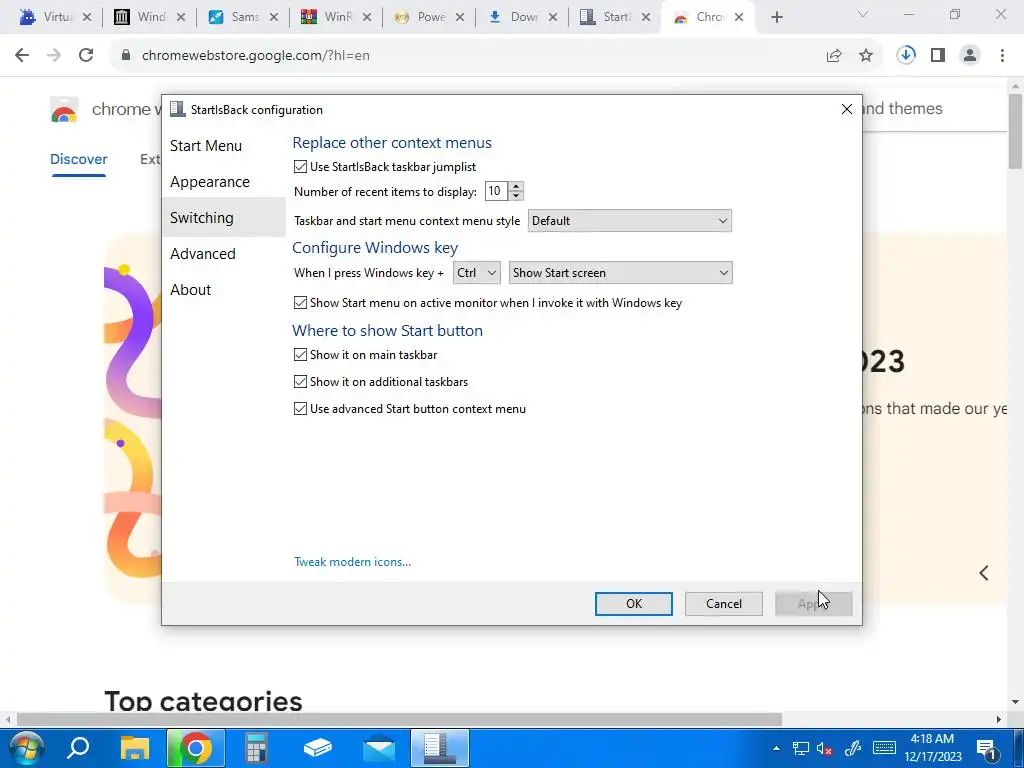Click Cancel in StartIsBack configuration
The width and height of the screenshot is (1024, 768).
point(724,604)
